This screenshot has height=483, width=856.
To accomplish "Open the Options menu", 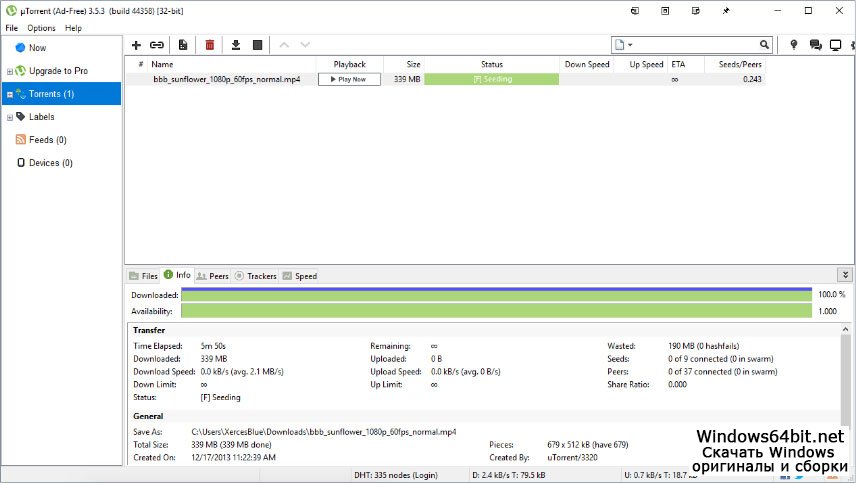I will pyautogui.click(x=41, y=28).
